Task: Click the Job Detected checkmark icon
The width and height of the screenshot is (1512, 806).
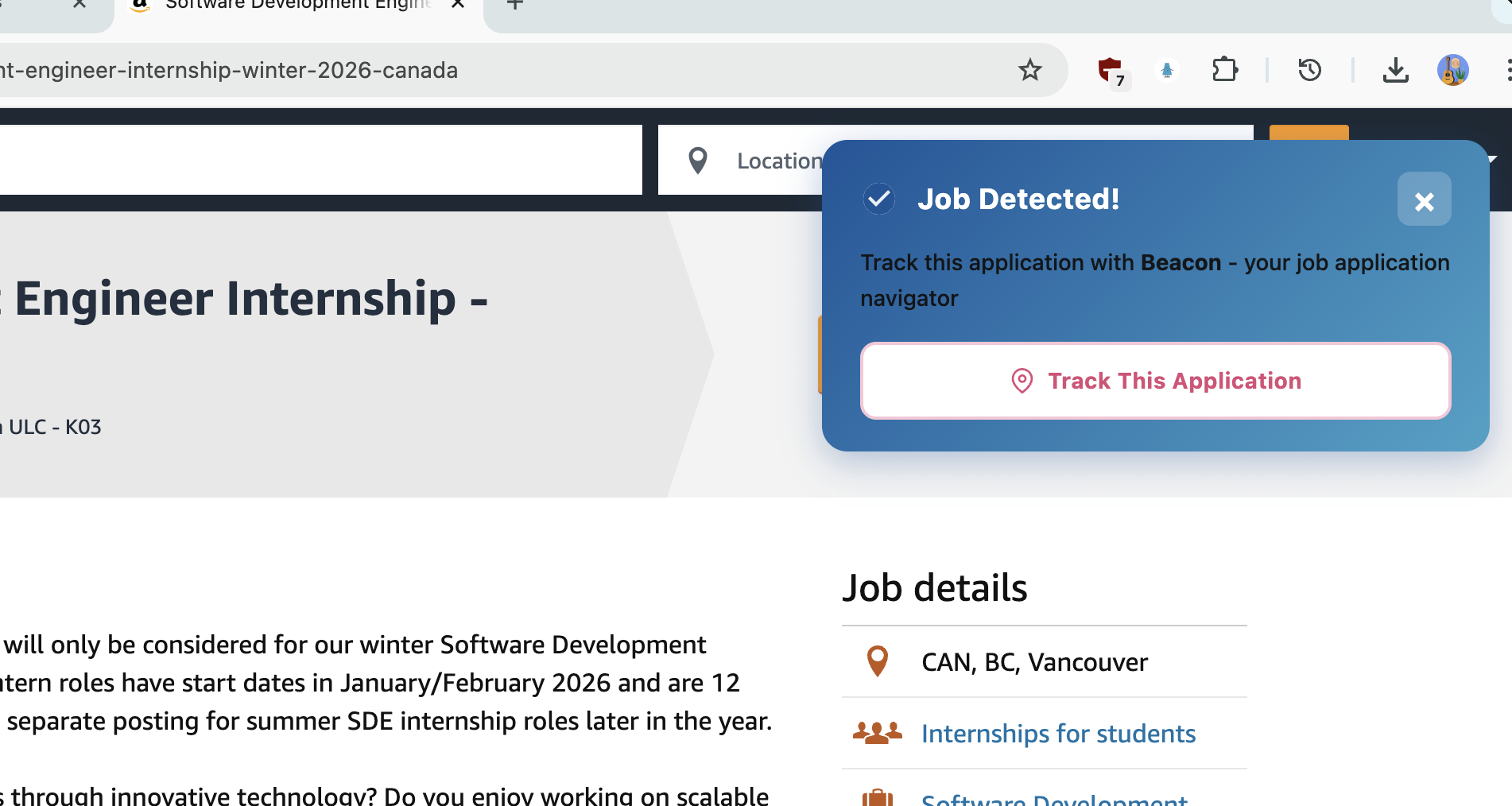Action: pyautogui.click(x=879, y=199)
